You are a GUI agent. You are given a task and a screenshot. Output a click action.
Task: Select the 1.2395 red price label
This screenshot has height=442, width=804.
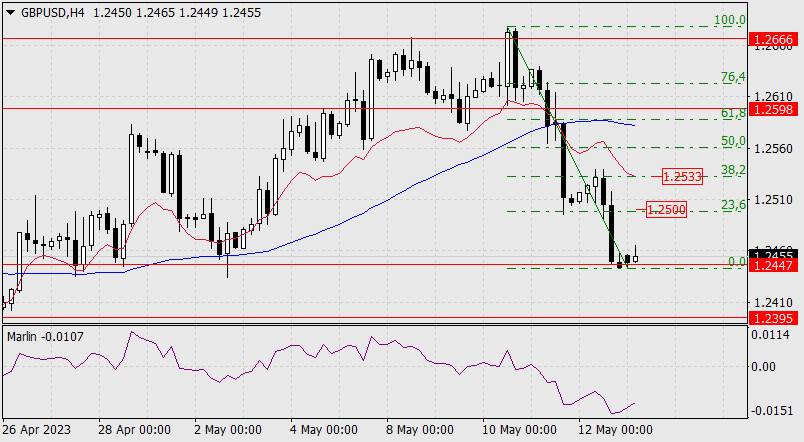[774, 318]
